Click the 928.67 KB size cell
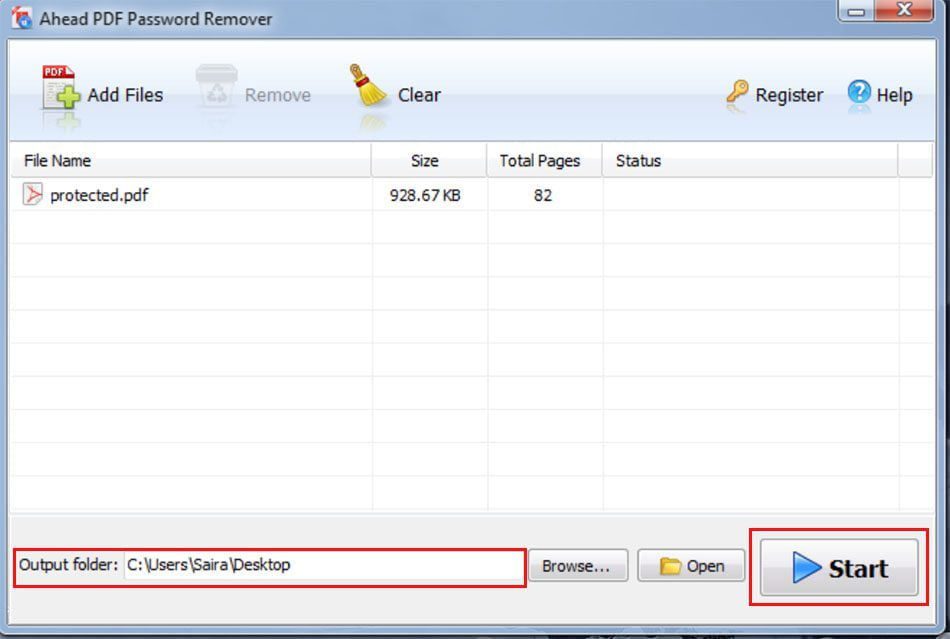This screenshot has width=950, height=639. click(x=425, y=195)
